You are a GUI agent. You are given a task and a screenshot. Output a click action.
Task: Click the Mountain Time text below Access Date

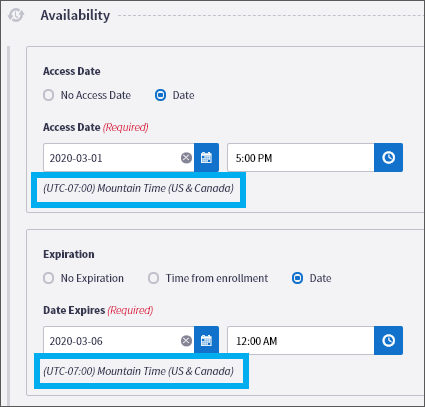[138, 188]
